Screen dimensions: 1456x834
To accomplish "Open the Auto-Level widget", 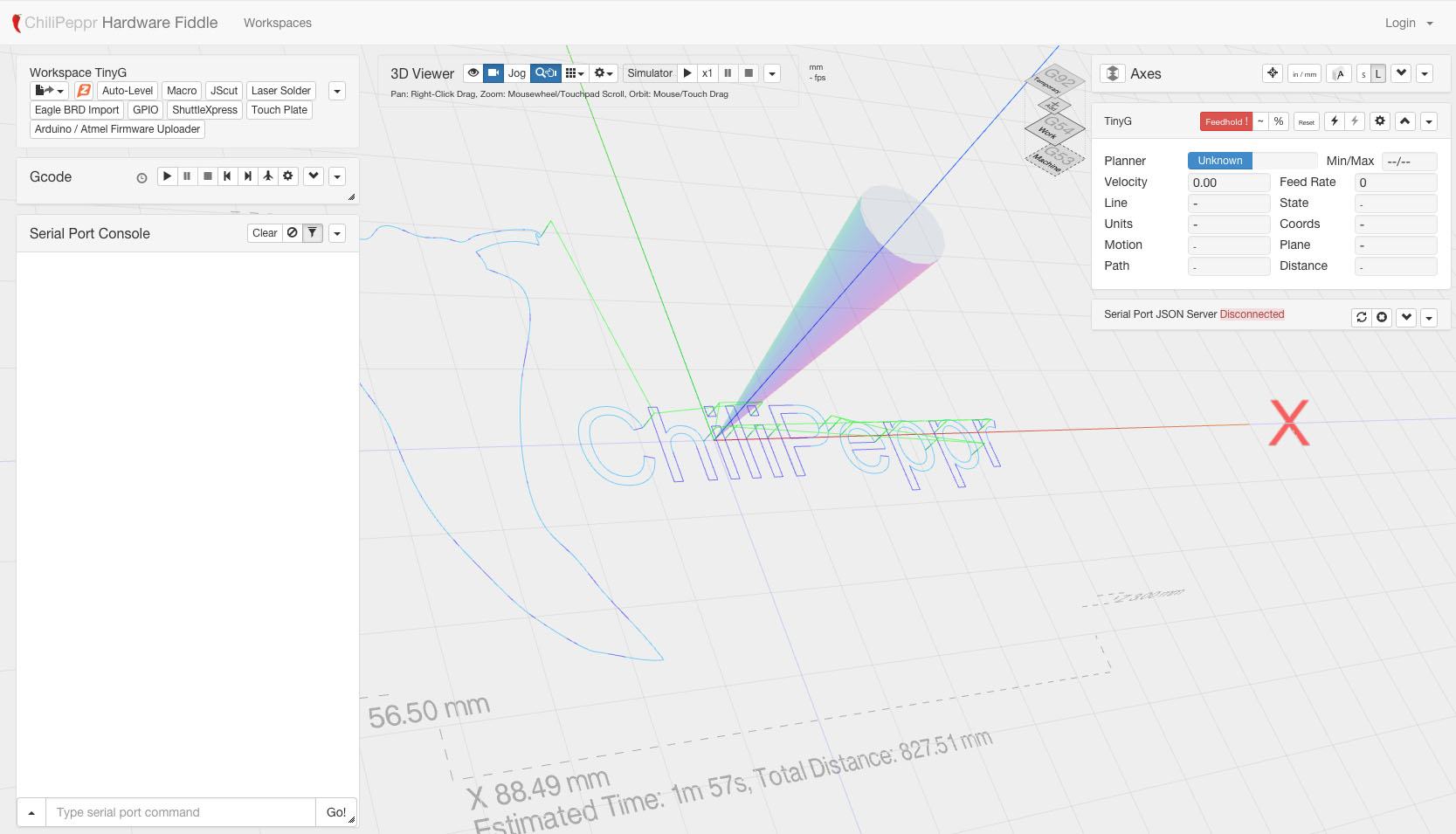I will 128,91.
